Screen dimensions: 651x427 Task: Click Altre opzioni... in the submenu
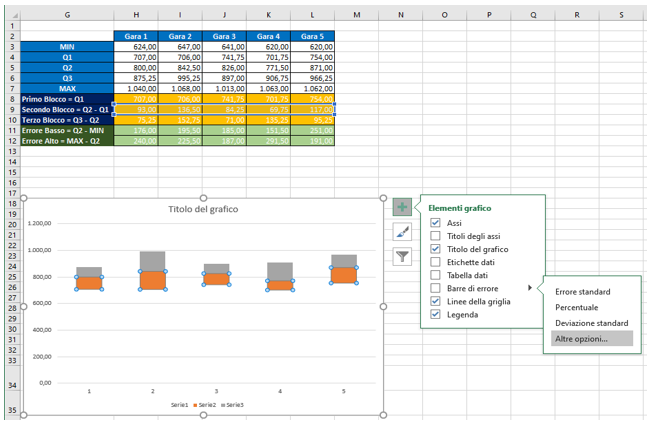[581, 339]
